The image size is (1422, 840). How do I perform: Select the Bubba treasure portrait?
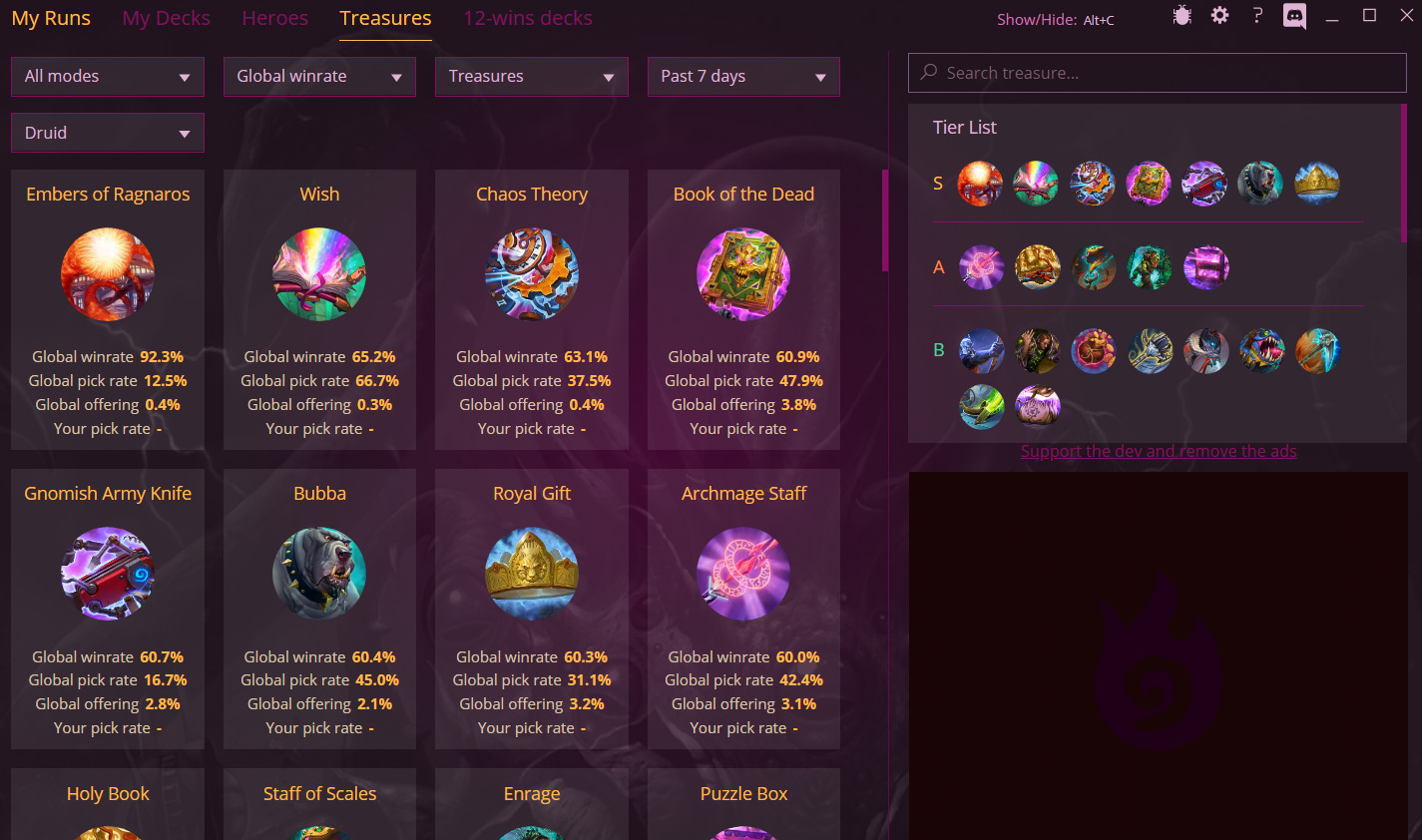point(319,574)
